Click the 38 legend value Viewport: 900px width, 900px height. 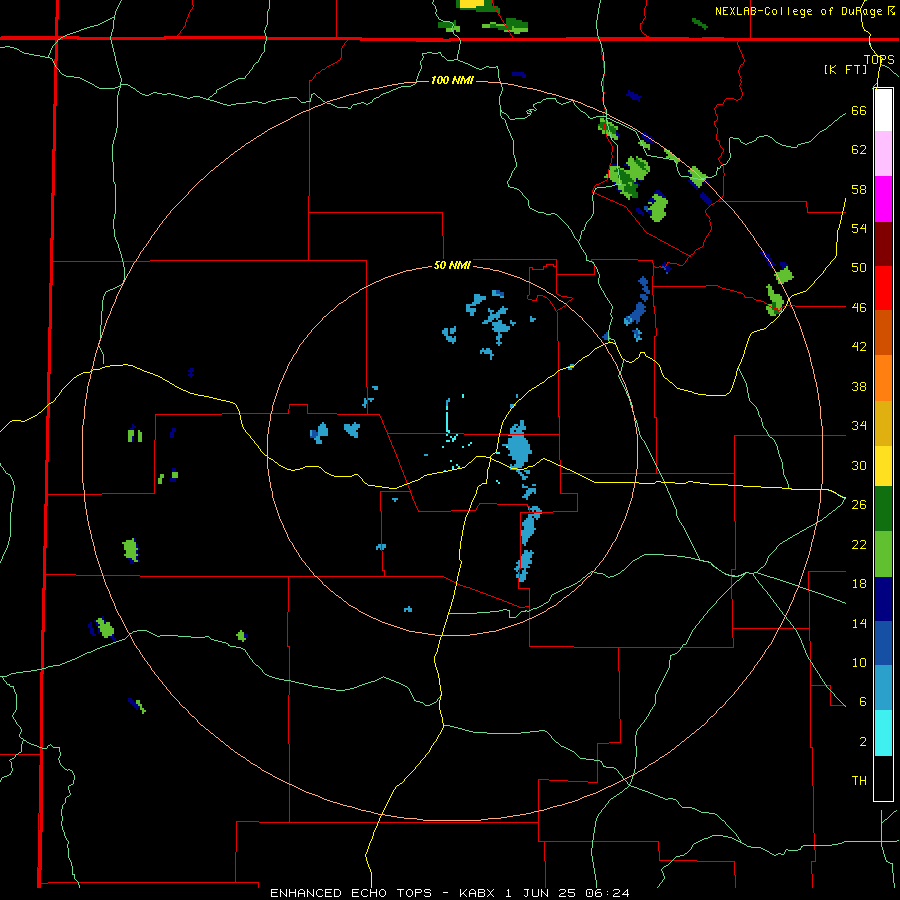[x=859, y=386]
